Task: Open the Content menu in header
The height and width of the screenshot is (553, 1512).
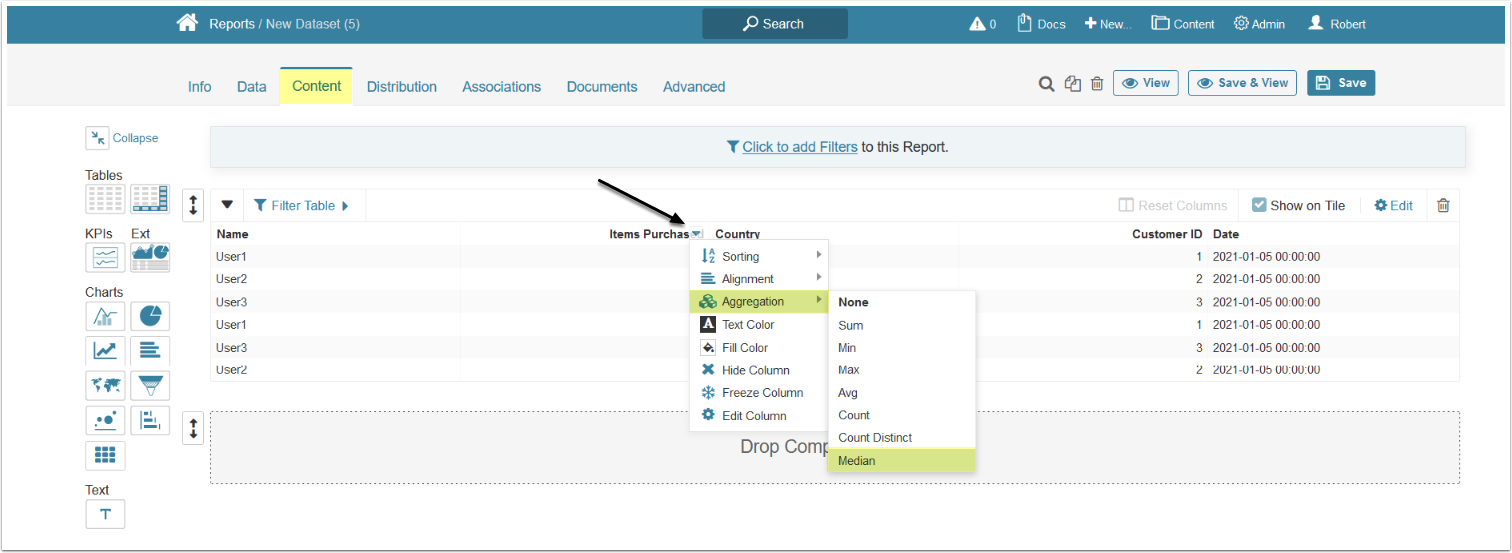Action: click(x=1183, y=24)
